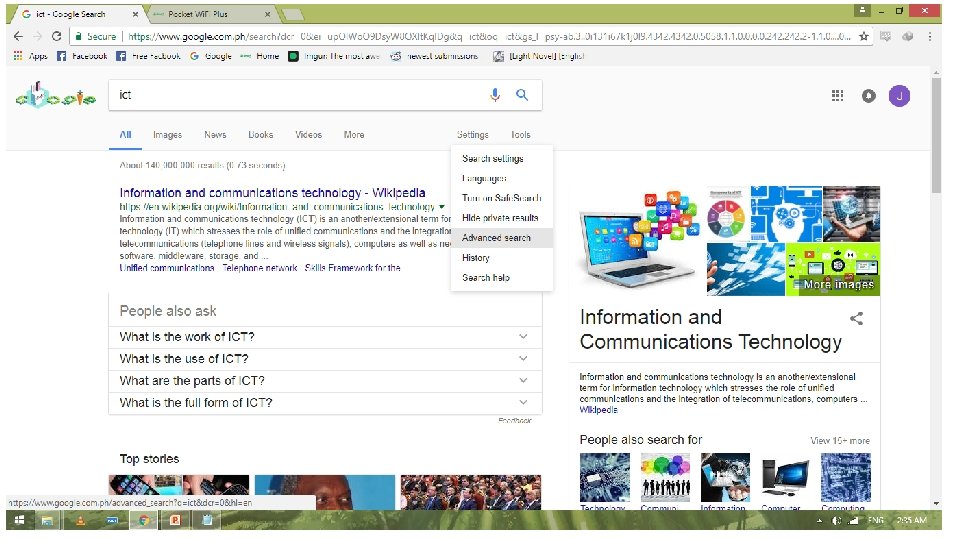Click the Wikipedia link in knowledge panel
960x540 pixels.
[x=598, y=410]
